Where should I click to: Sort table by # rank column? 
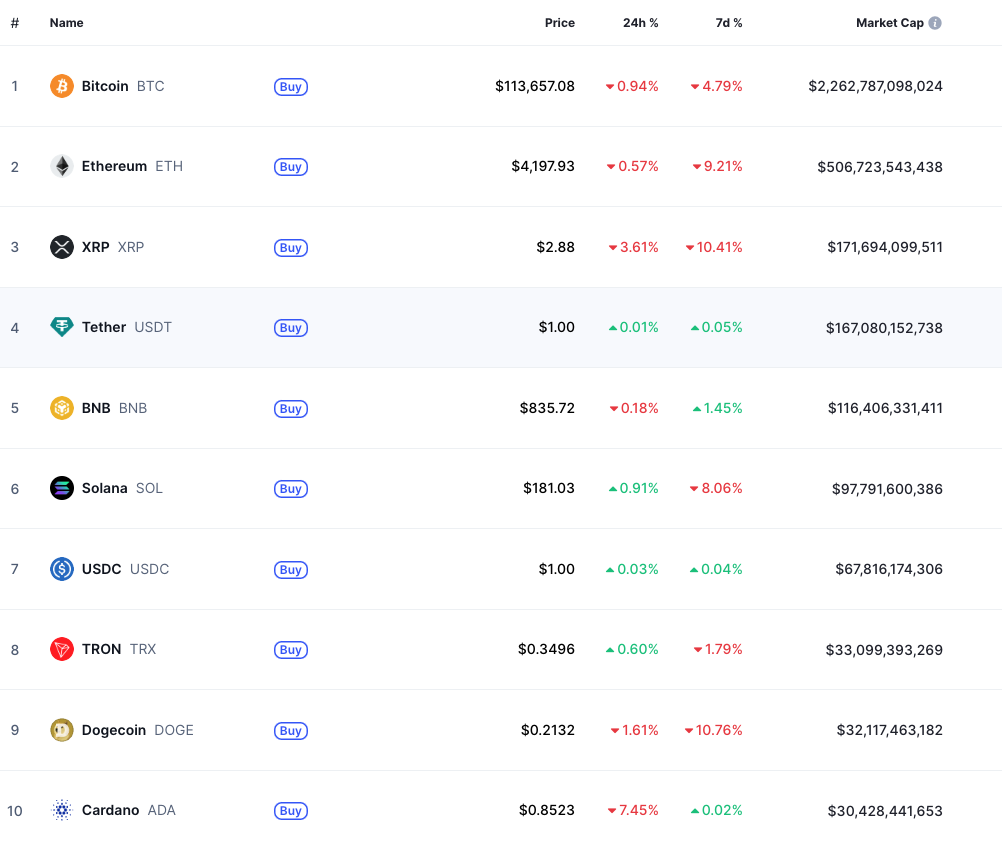pyautogui.click(x=15, y=23)
